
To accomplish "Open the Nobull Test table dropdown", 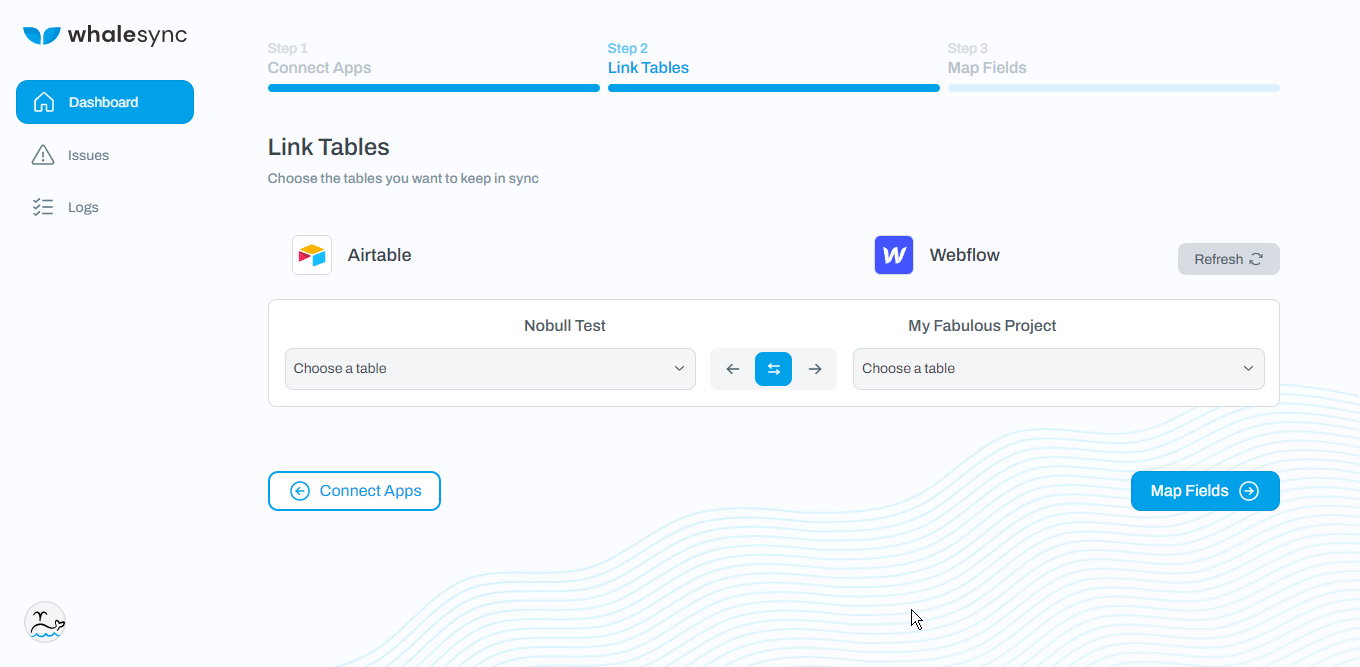I will (x=490, y=369).
